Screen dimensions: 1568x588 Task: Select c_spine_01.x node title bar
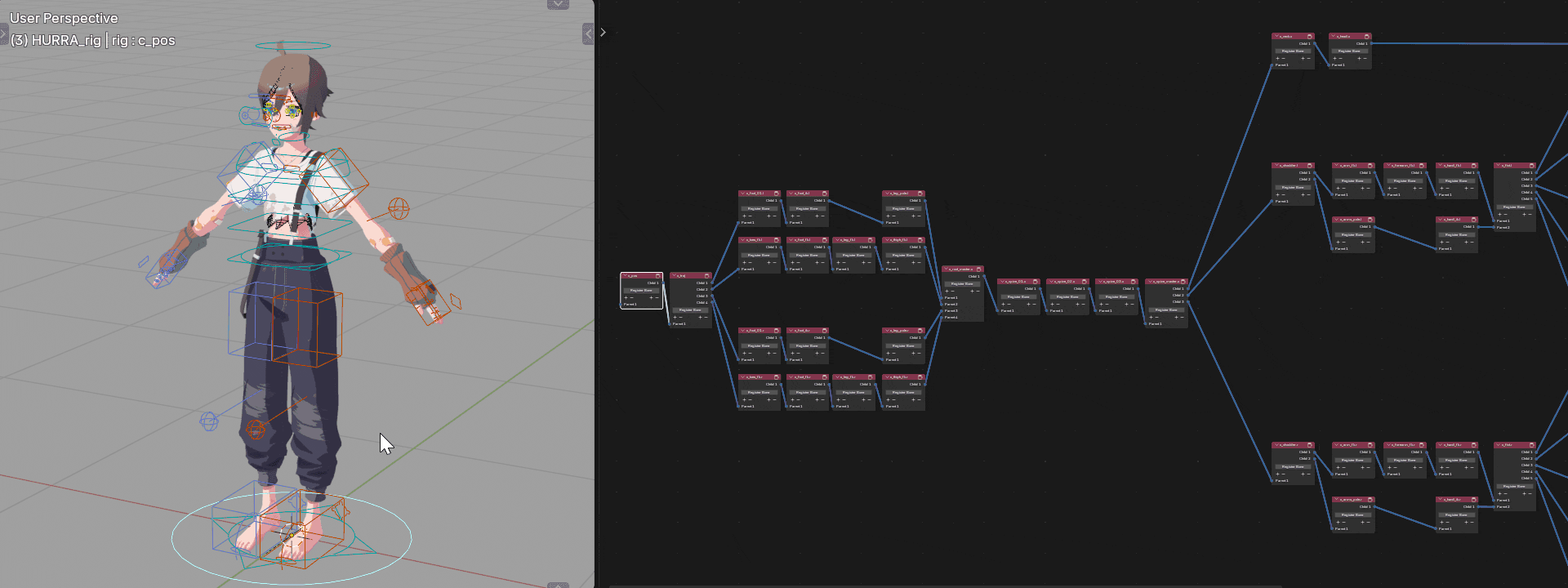(1017, 282)
